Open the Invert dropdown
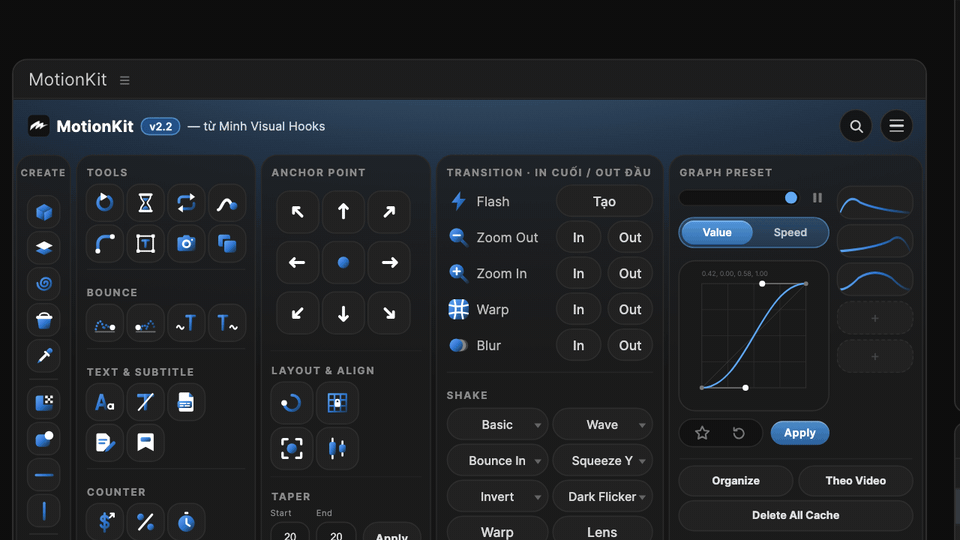The height and width of the screenshot is (540, 960). pos(497,497)
